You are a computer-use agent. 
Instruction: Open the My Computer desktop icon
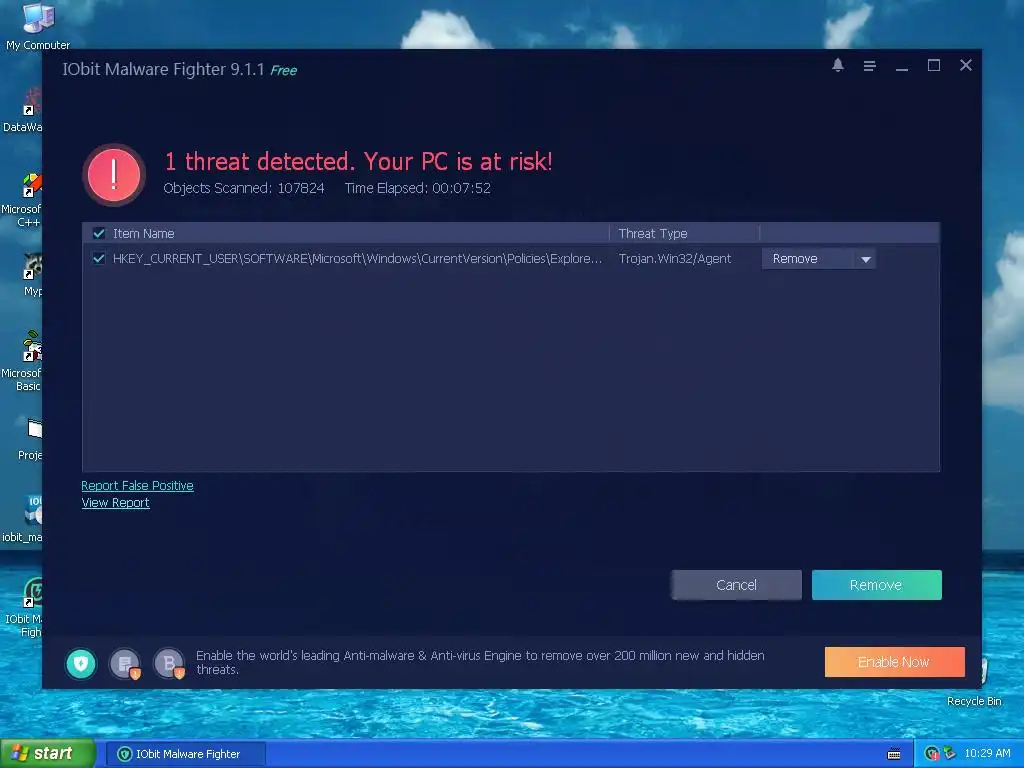coord(38,26)
